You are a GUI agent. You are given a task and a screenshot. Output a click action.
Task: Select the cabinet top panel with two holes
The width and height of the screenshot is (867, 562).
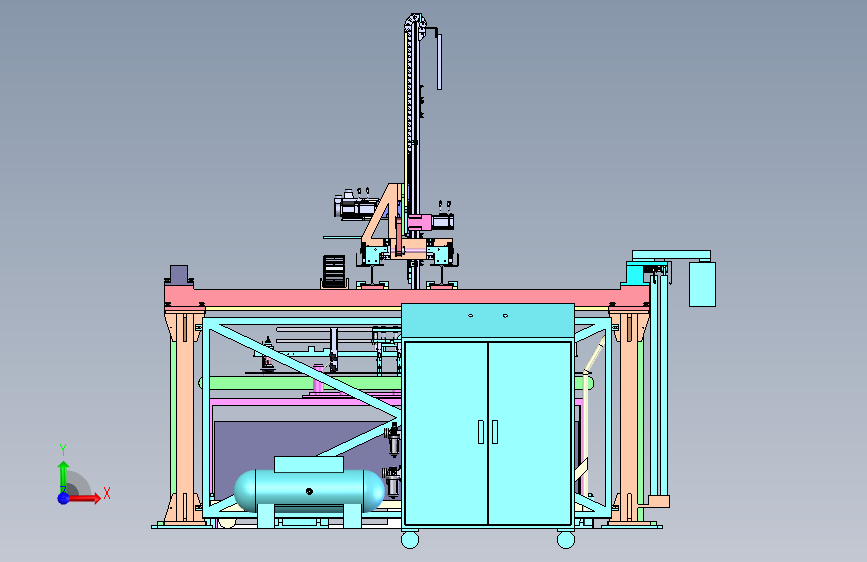(x=488, y=321)
